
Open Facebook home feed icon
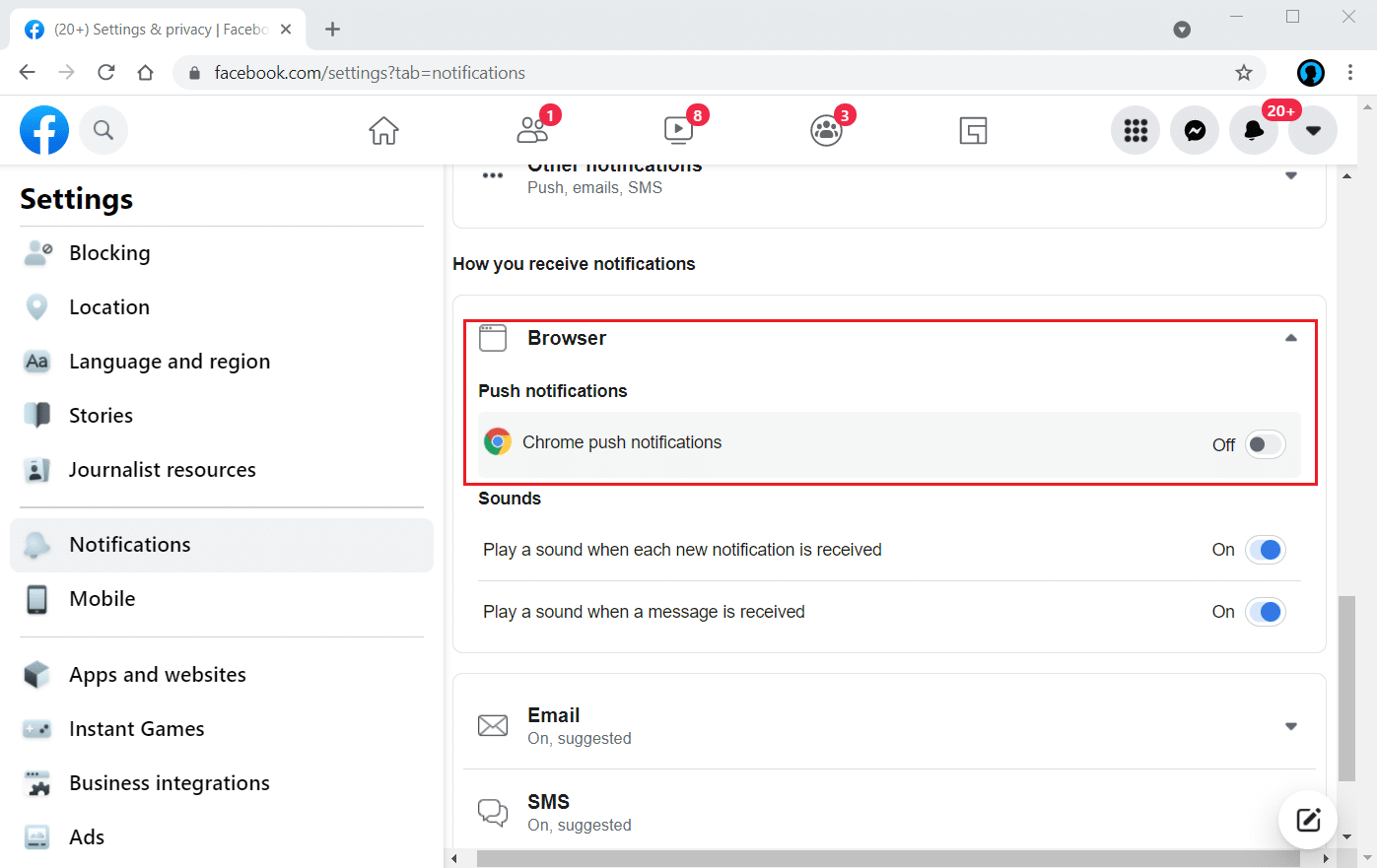(383, 130)
